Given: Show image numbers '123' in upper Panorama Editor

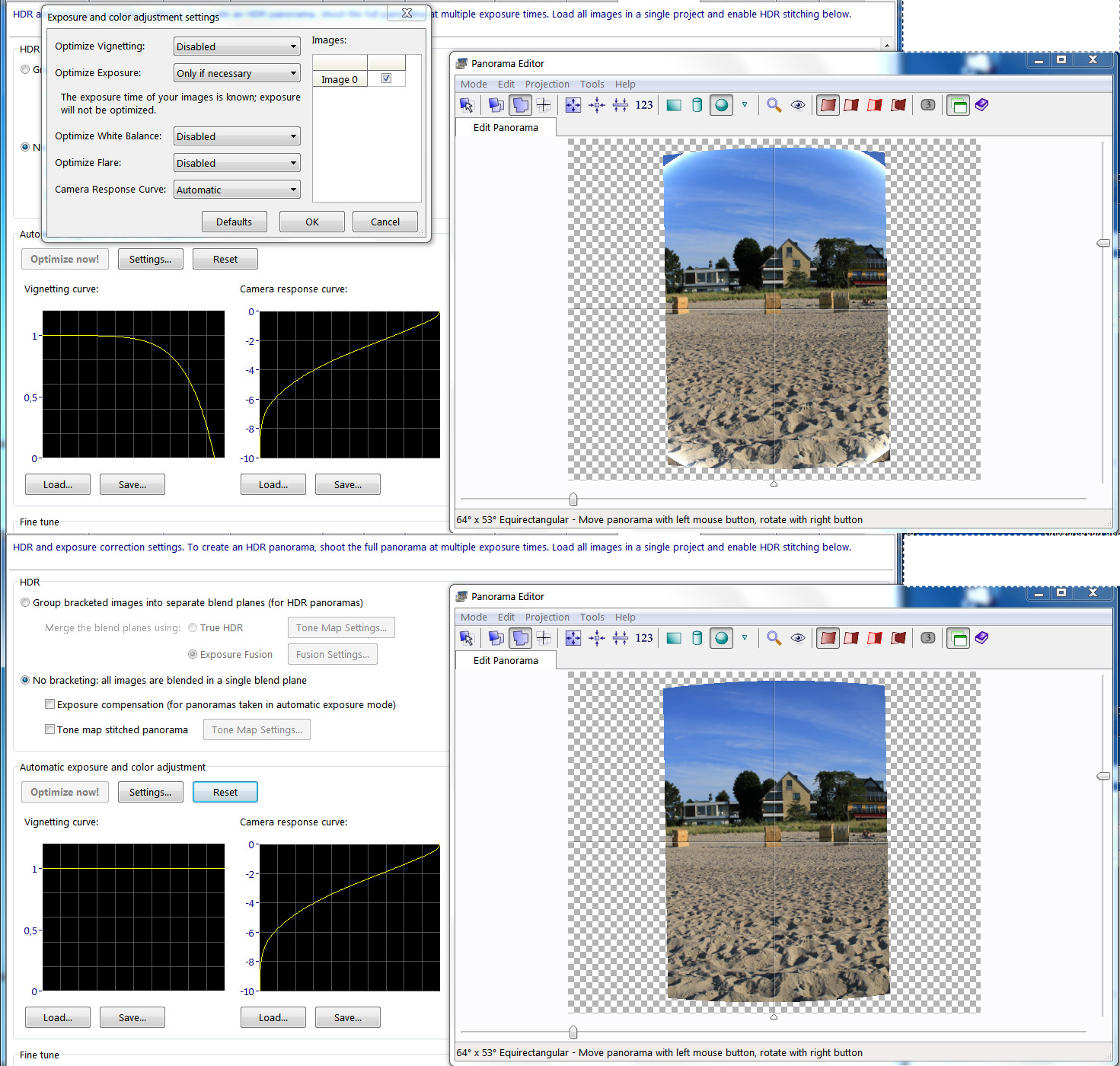Looking at the screenshot, I should pyautogui.click(x=644, y=105).
